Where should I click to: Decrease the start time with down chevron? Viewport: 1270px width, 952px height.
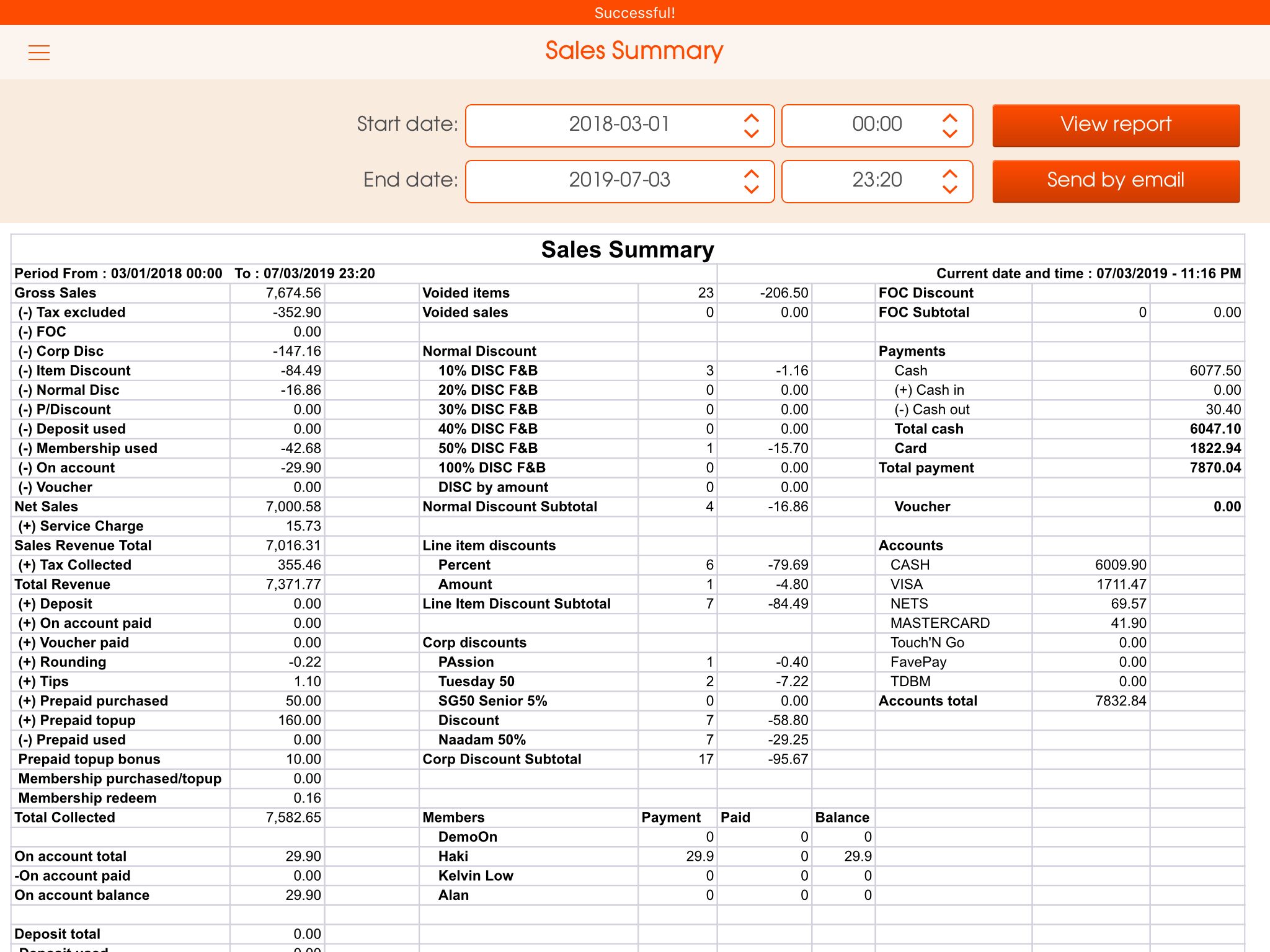pos(949,133)
